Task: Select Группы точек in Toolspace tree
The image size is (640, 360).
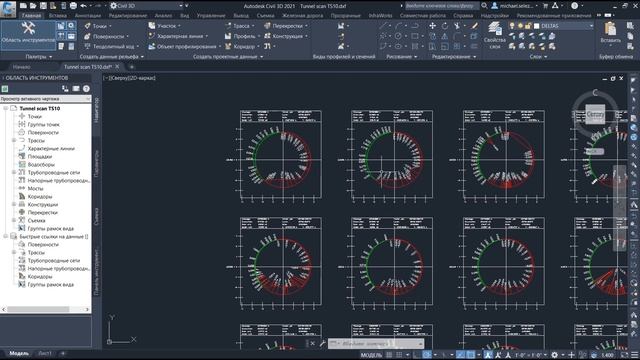Action: tap(43, 124)
